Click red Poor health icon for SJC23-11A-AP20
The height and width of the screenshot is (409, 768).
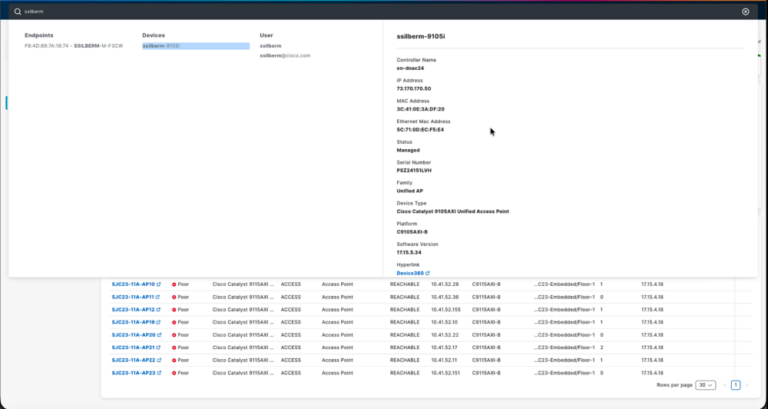pyautogui.click(x=174, y=336)
